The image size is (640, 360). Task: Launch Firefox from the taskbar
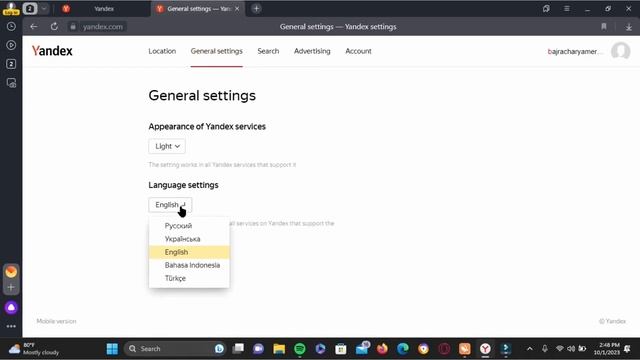pos(382,349)
